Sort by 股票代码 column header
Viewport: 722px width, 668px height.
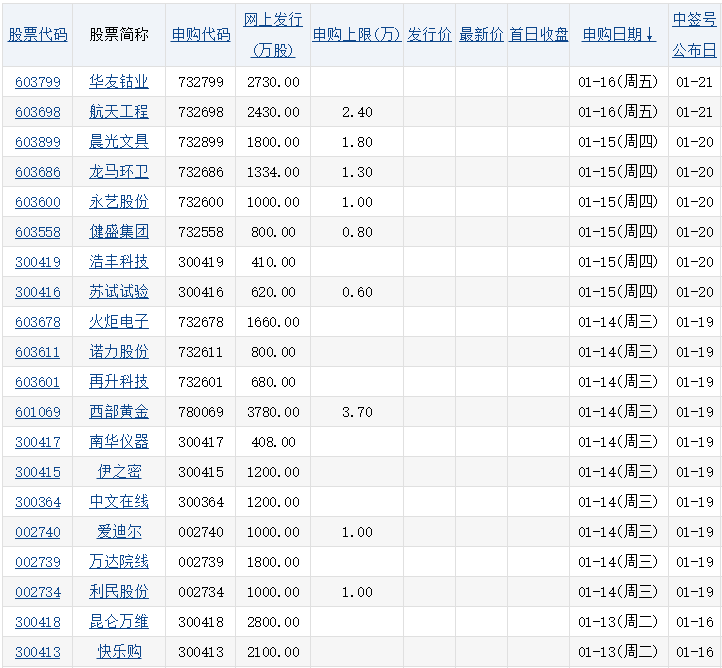coord(38,35)
